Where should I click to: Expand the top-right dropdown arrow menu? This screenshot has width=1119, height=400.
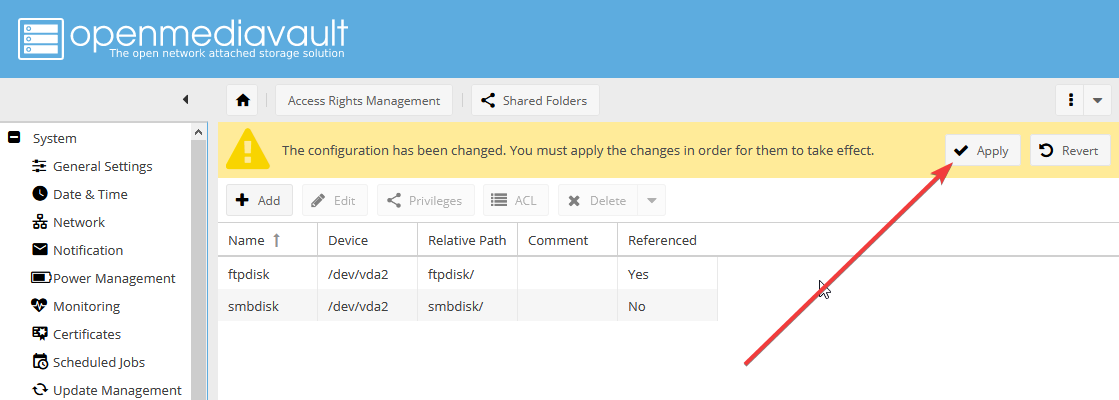[x=1097, y=100]
